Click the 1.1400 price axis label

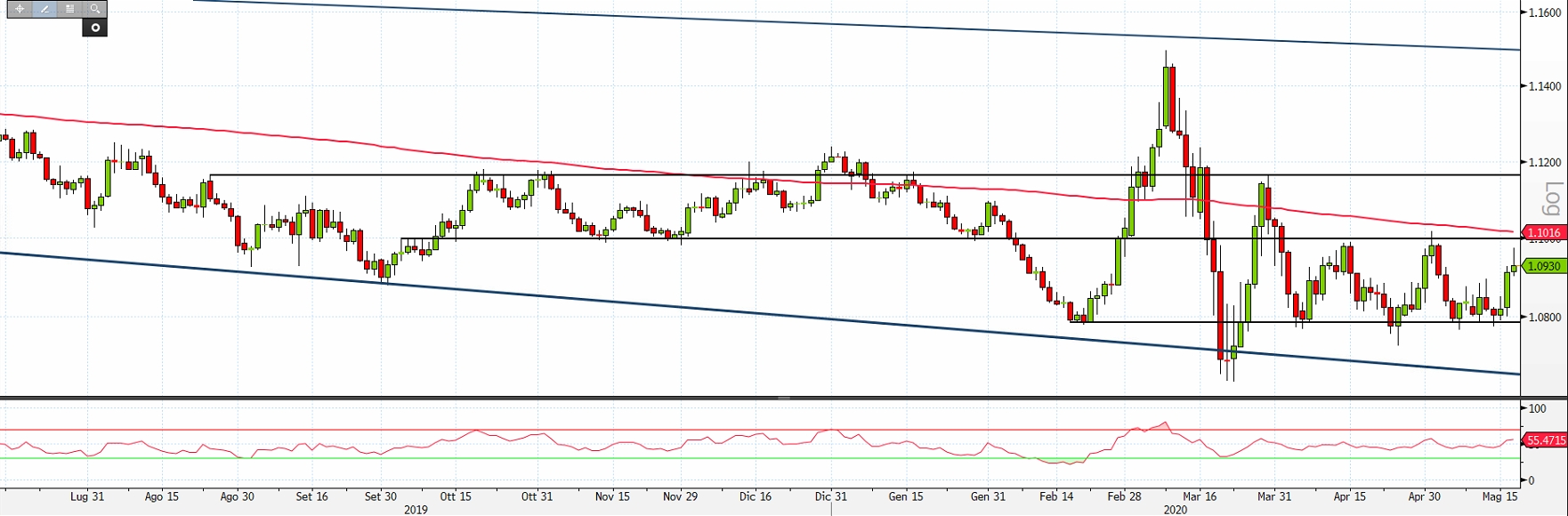[x=1543, y=86]
